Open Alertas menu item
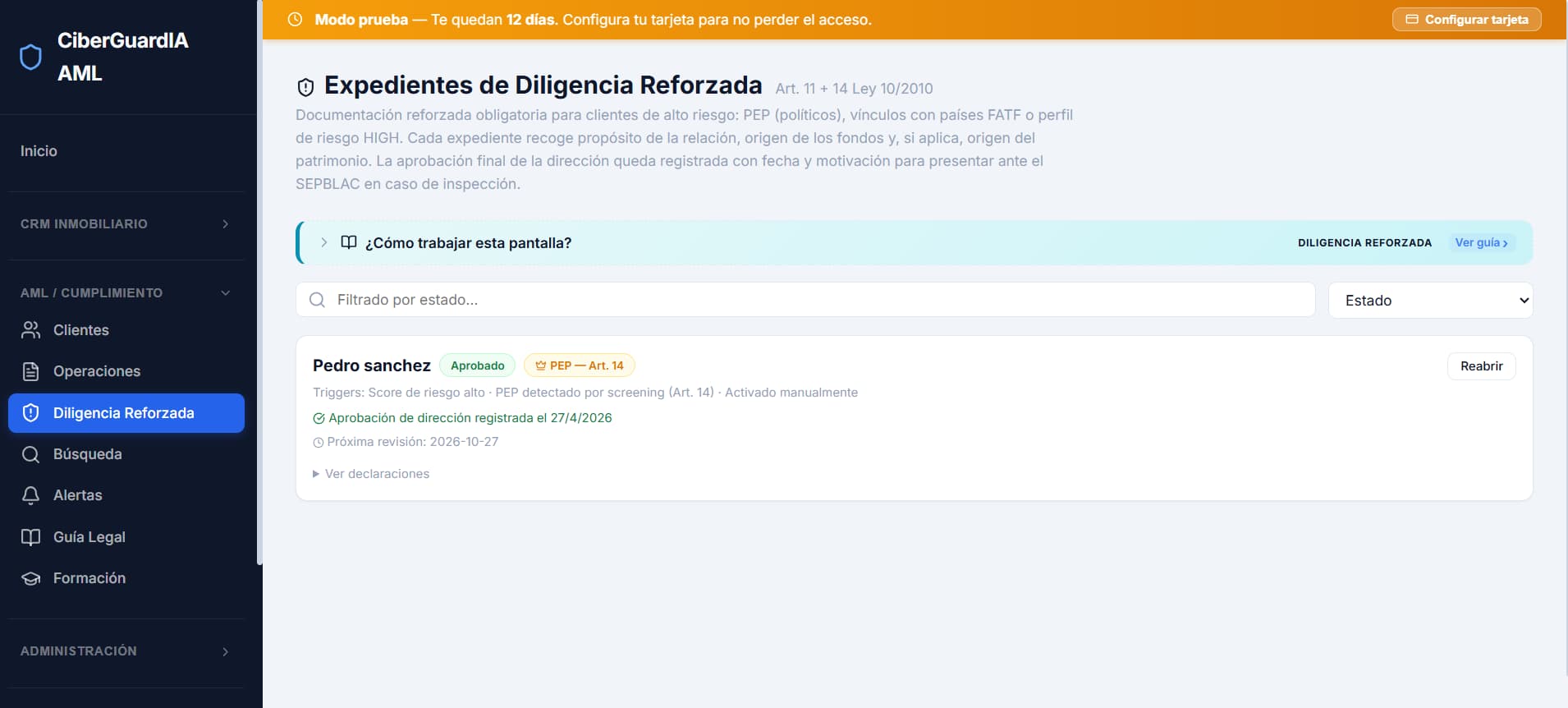This screenshot has width=1568, height=708. click(126, 495)
